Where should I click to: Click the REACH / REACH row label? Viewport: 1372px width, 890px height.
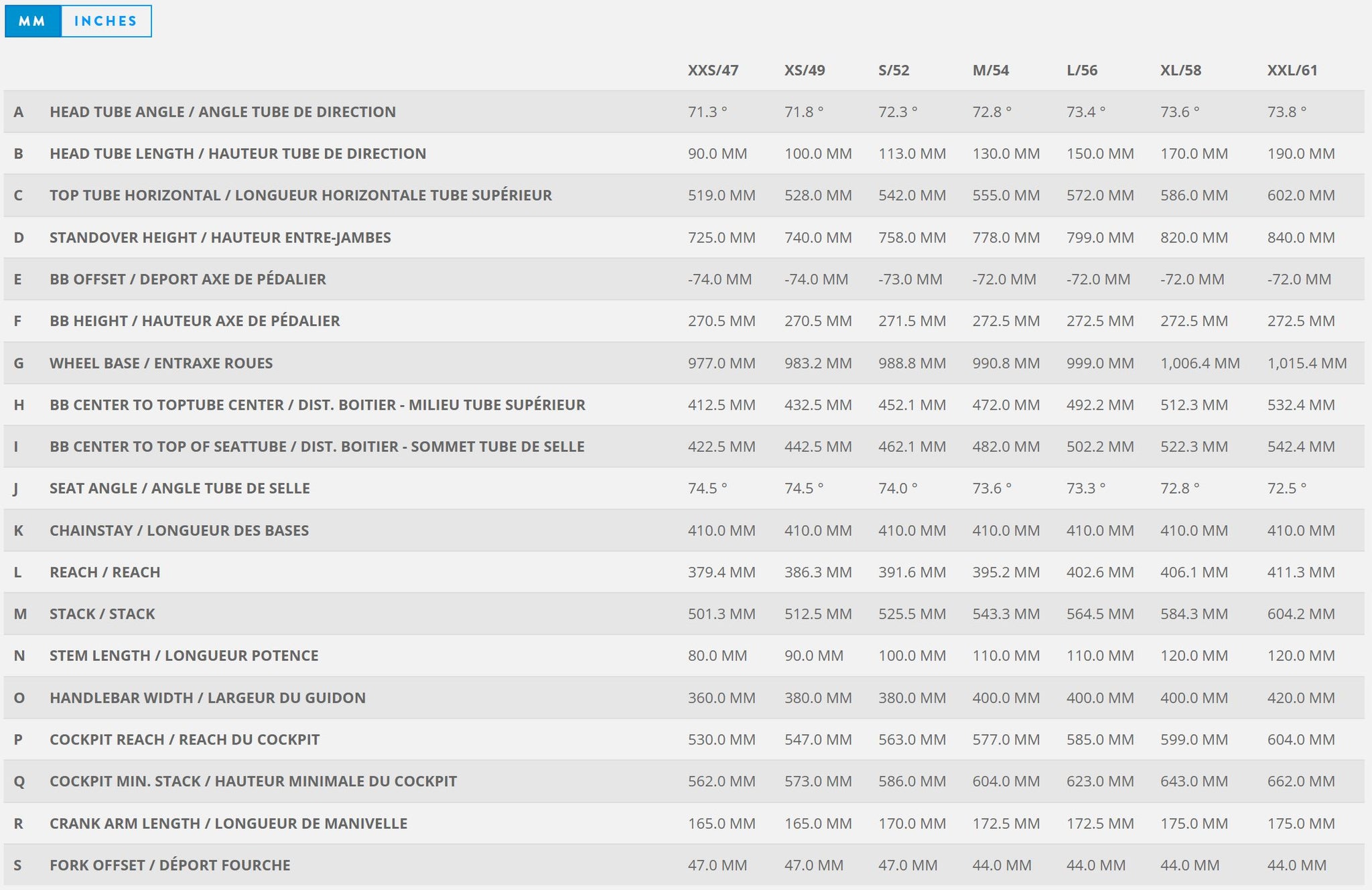(x=105, y=572)
